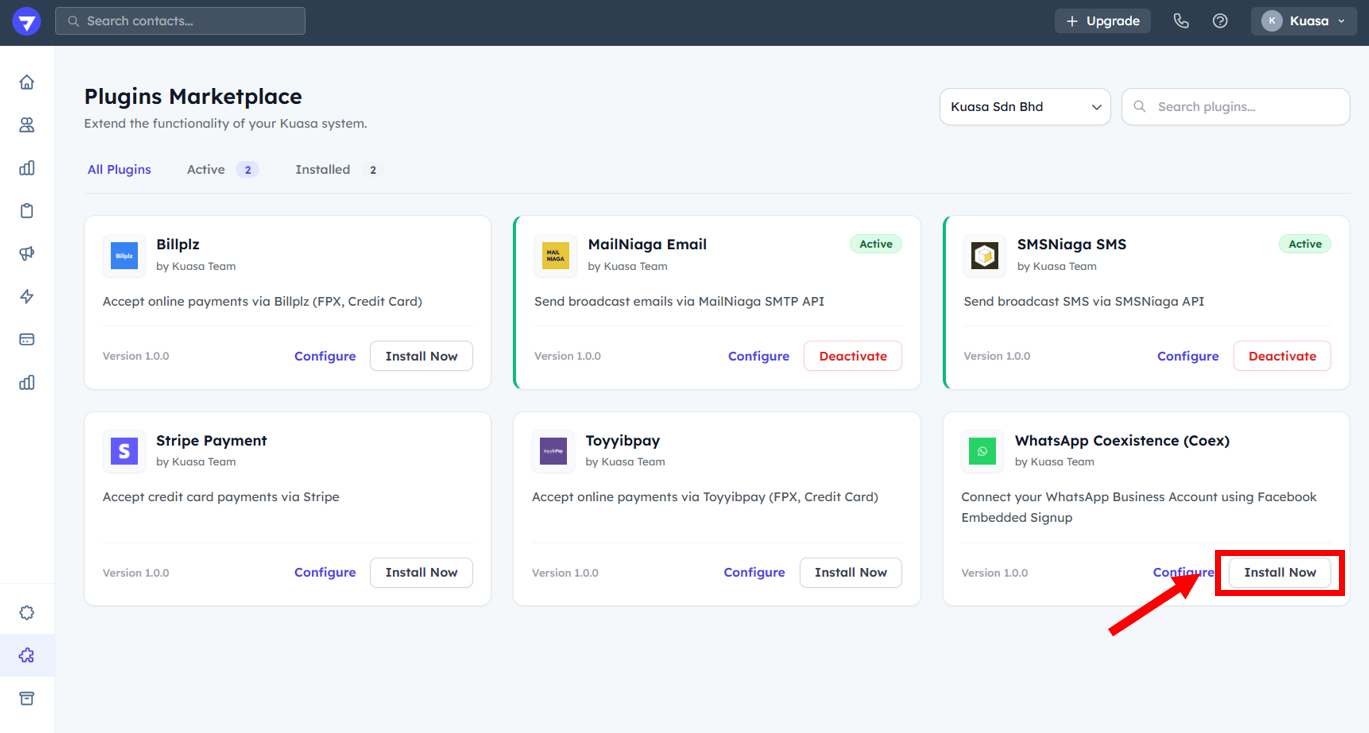Click the Upgrade button
1369x733 pixels.
pyautogui.click(x=1102, y=21)
